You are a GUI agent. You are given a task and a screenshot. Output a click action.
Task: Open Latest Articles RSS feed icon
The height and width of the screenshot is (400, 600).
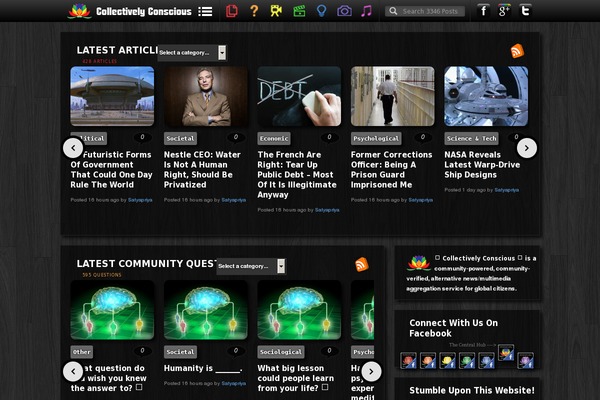click(517, 51)
